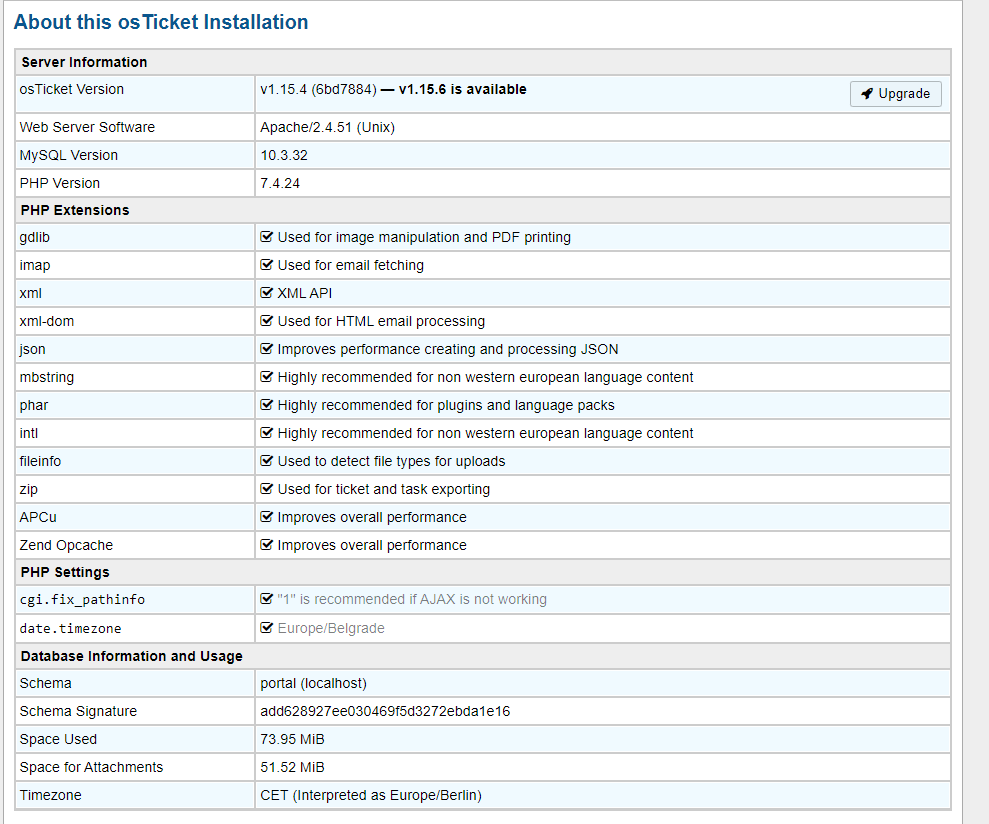This screenshot has height=824, width=989.
Task: Click the check icon in the json row
Action: pos(267,349)
